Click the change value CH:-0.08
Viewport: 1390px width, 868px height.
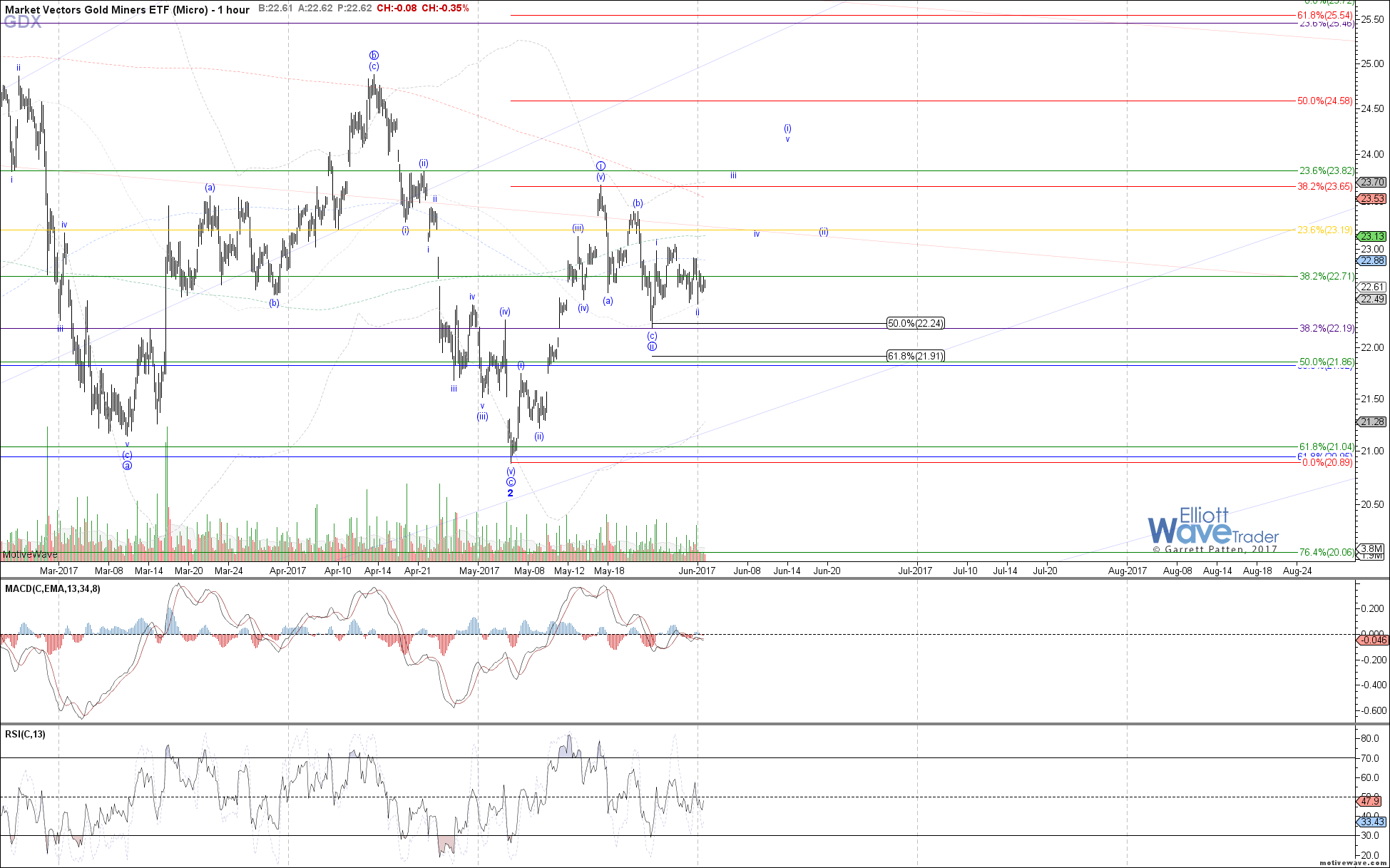[397, 9]
